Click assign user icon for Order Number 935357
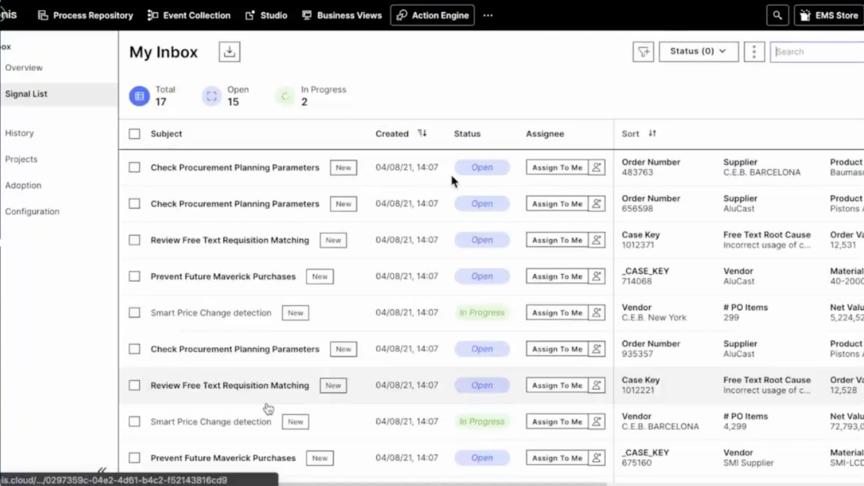 click(x=597, y=349)
